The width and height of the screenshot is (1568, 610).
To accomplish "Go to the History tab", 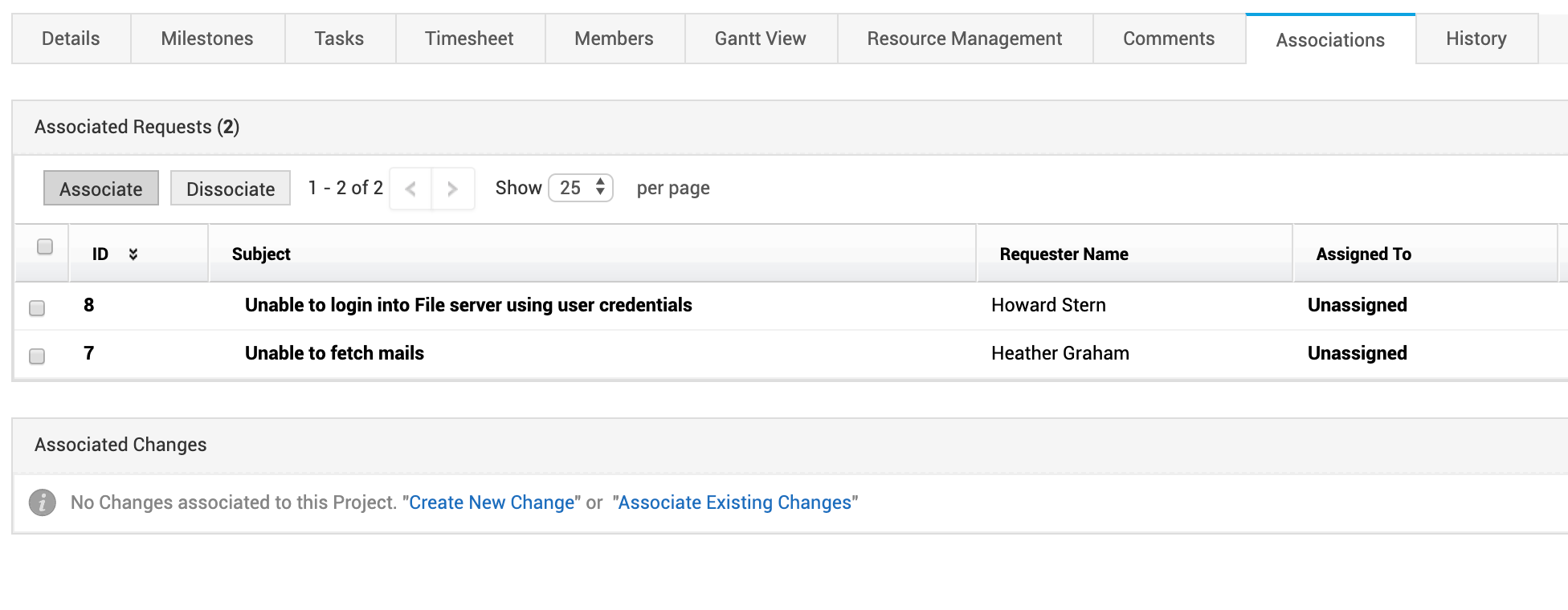I will tap(1476, 39).
